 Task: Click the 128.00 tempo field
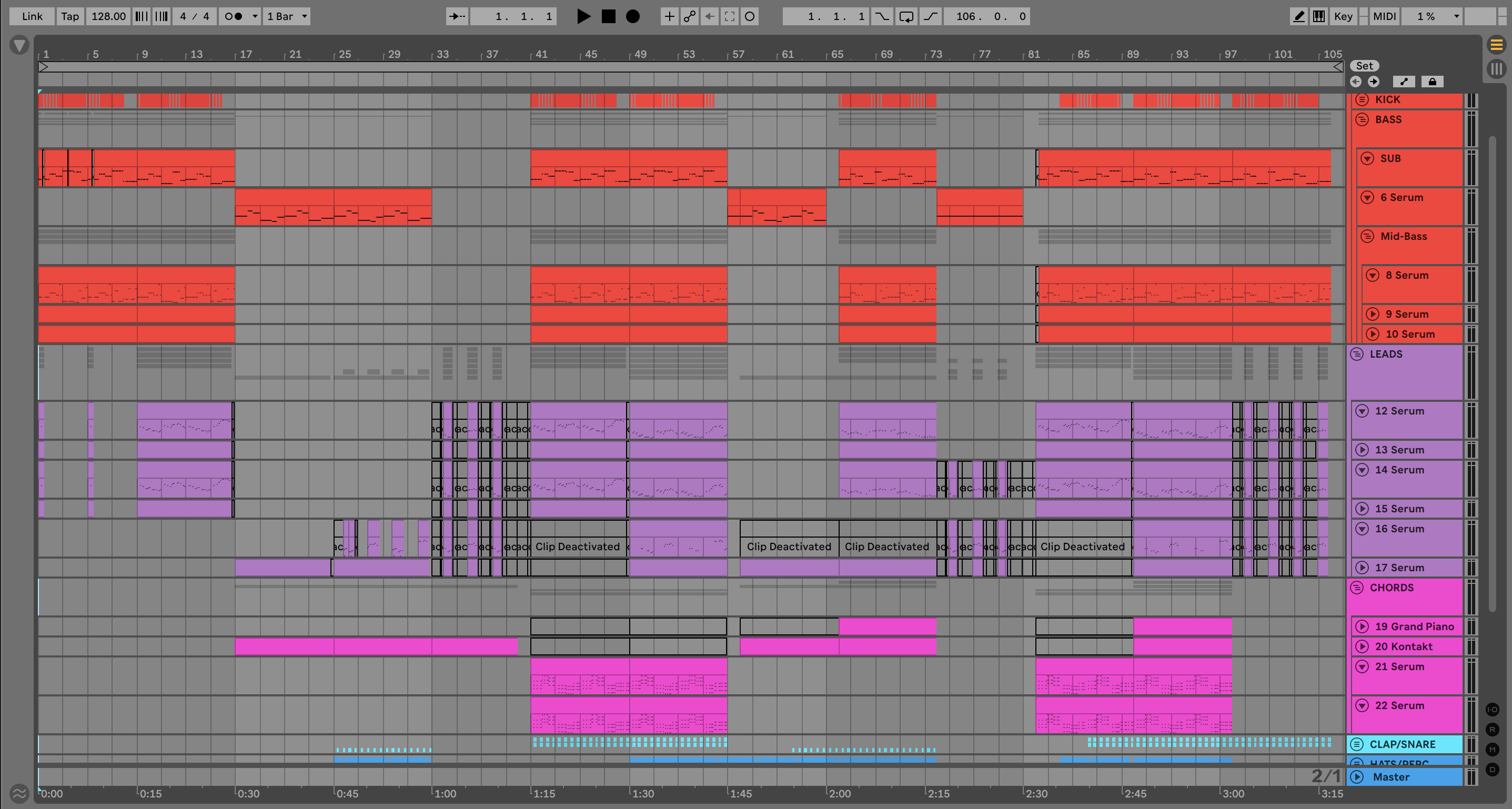click(108, 16)
